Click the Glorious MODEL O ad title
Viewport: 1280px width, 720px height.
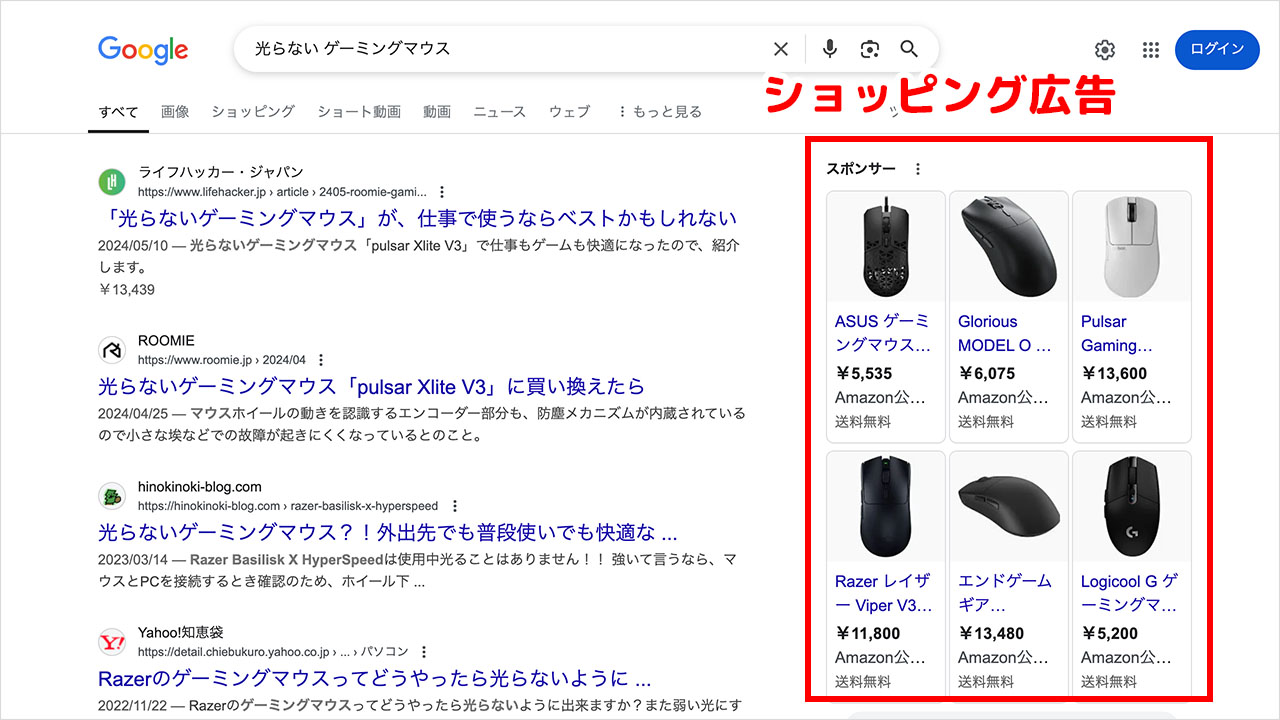[x=1005, y=333]
